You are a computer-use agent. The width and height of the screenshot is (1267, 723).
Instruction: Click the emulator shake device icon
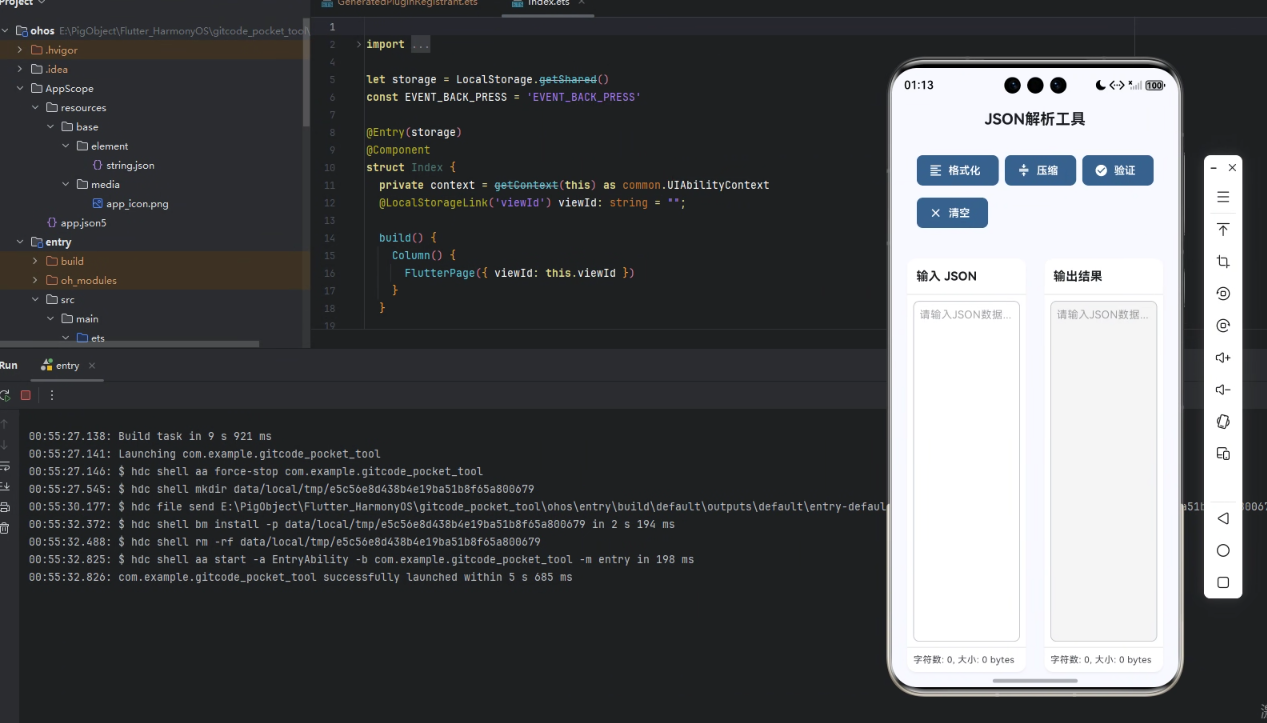click(1223, 422)
